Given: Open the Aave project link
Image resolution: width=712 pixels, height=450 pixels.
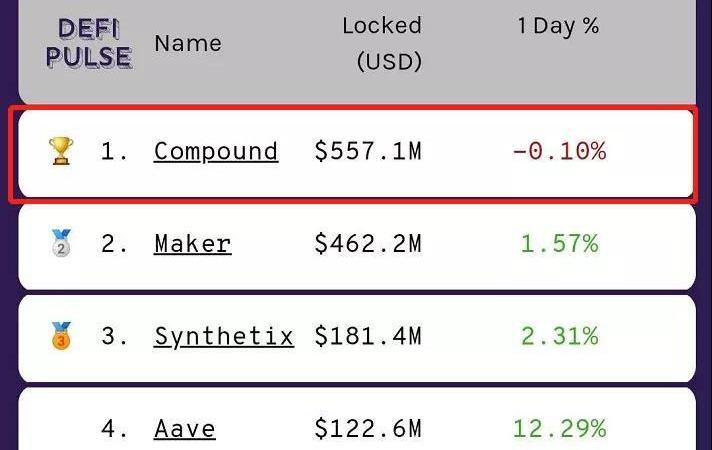Looking at the screenshot, I should click(185, 429).
